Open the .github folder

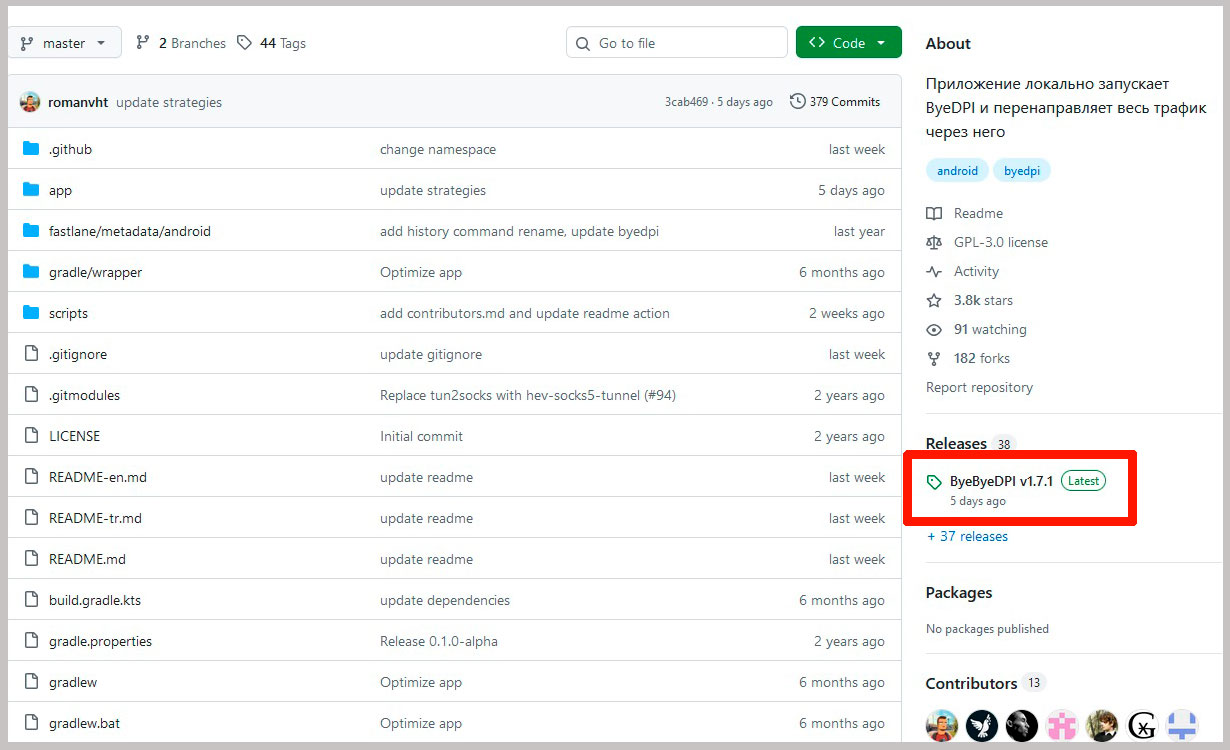tap(70, 149)
